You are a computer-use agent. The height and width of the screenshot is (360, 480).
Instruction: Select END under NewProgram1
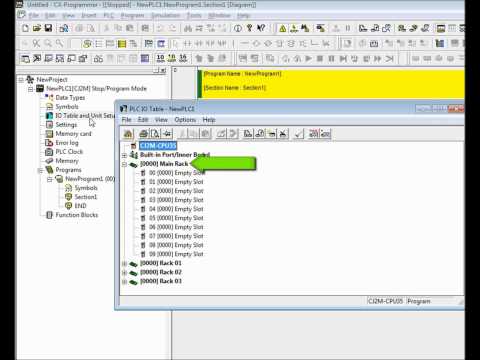(80, 206)
